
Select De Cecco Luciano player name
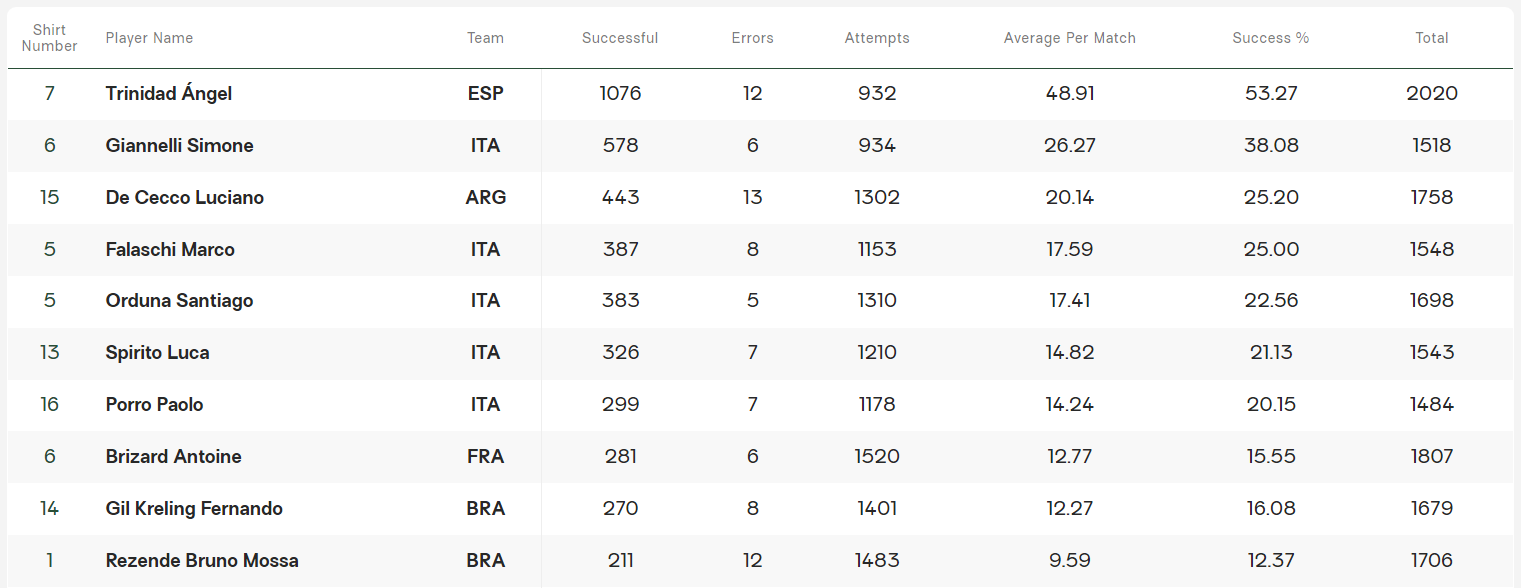184,198
